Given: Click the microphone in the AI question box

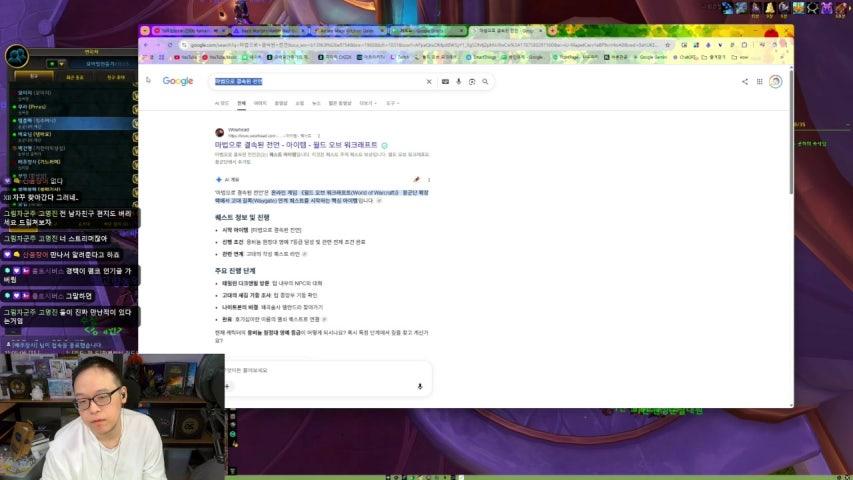Looking at the screenshot, I should [x=419, y=386].
